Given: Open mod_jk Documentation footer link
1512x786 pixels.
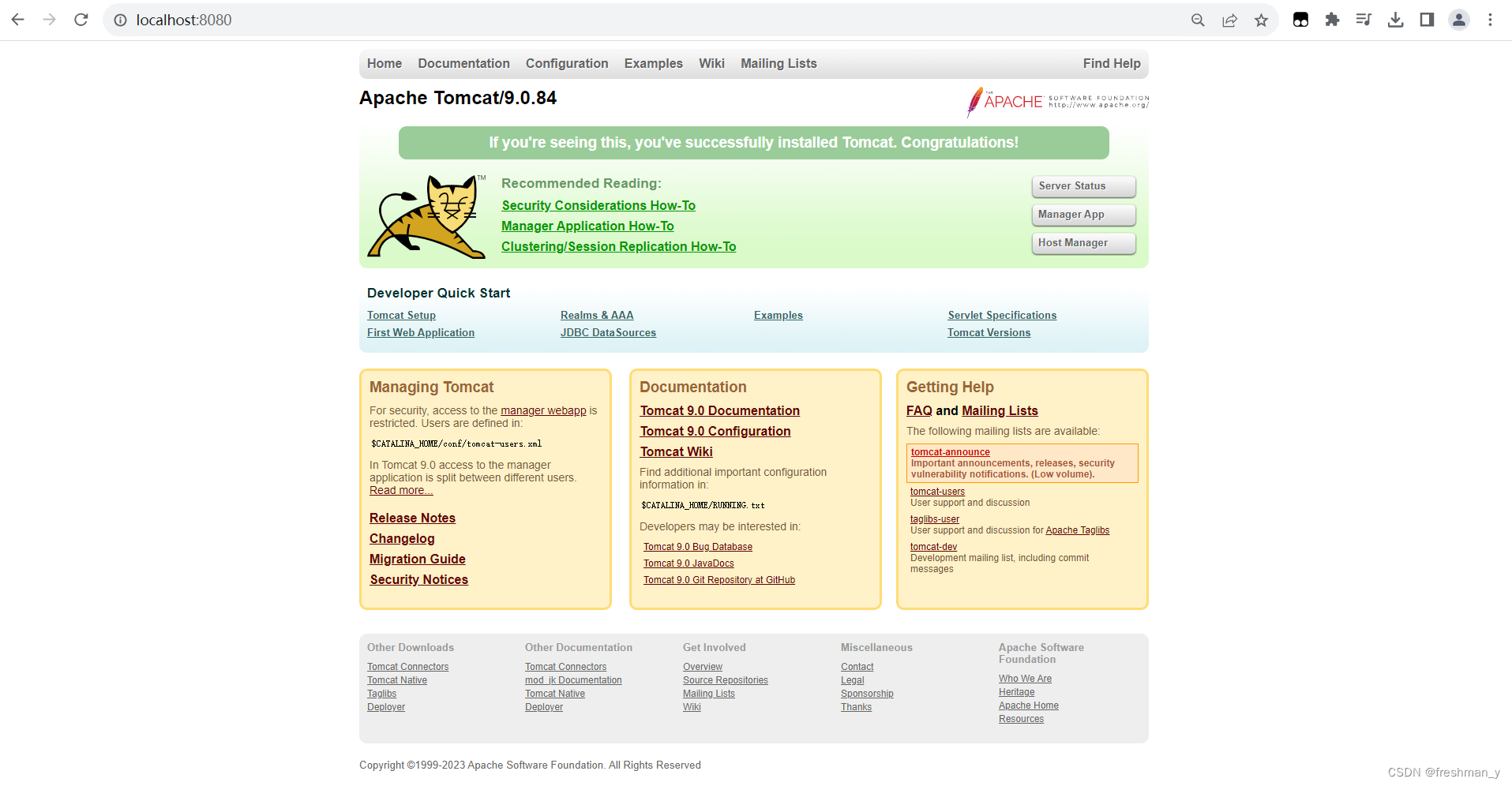Looking at the screenshot, I should pyautogui.click(x=573, y=680).
